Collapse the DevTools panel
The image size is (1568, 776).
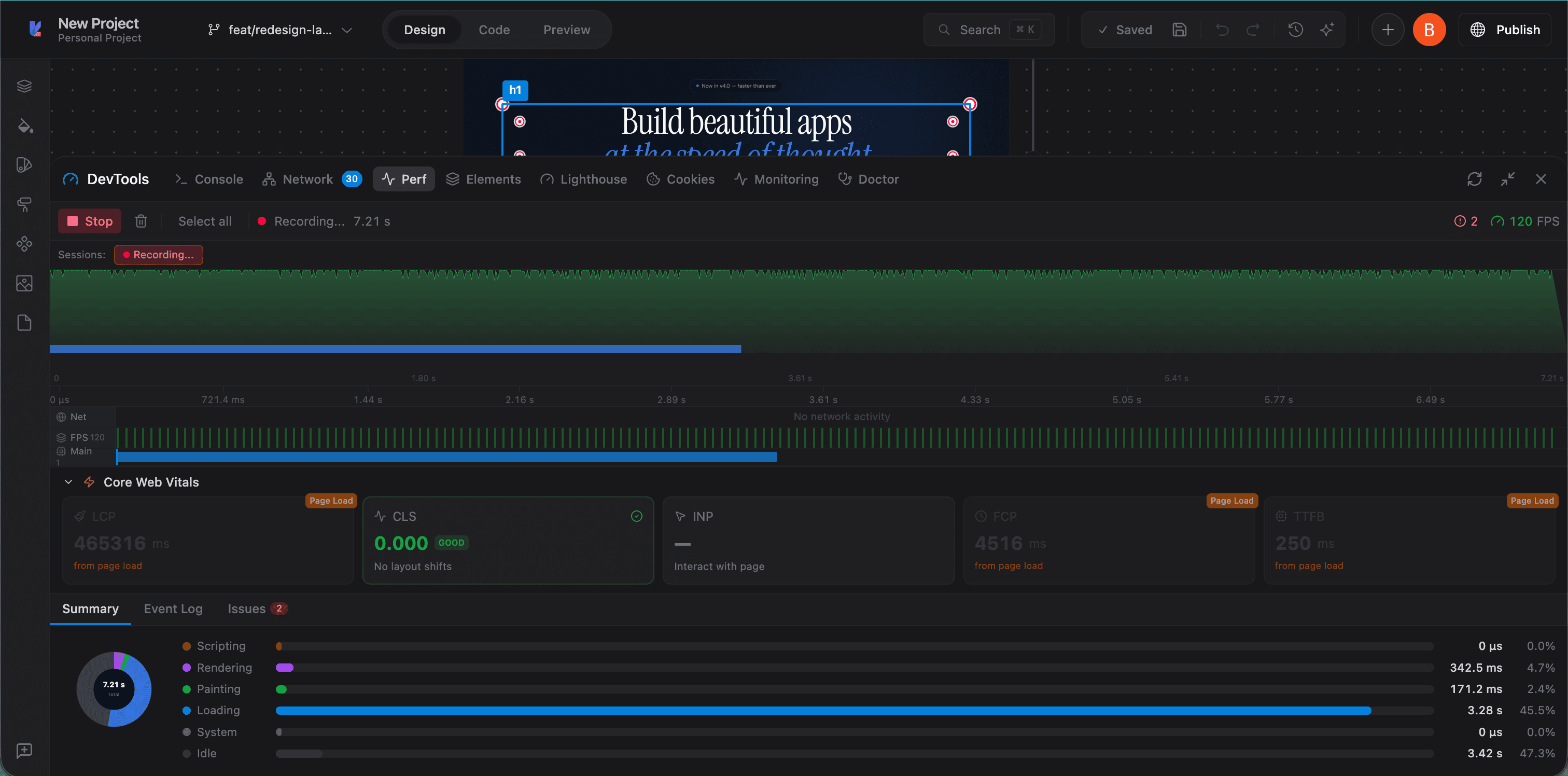1508,179
